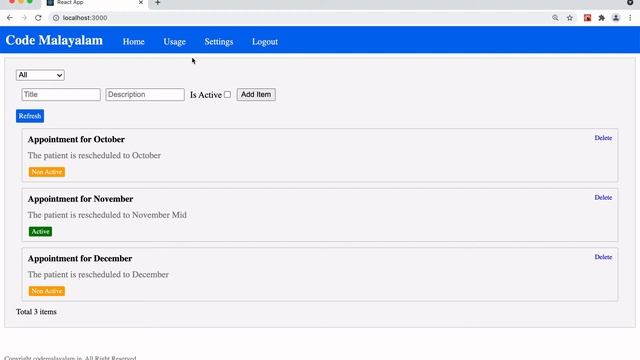
Task: Click the localhost:3000 address bar
Action: 302,18
